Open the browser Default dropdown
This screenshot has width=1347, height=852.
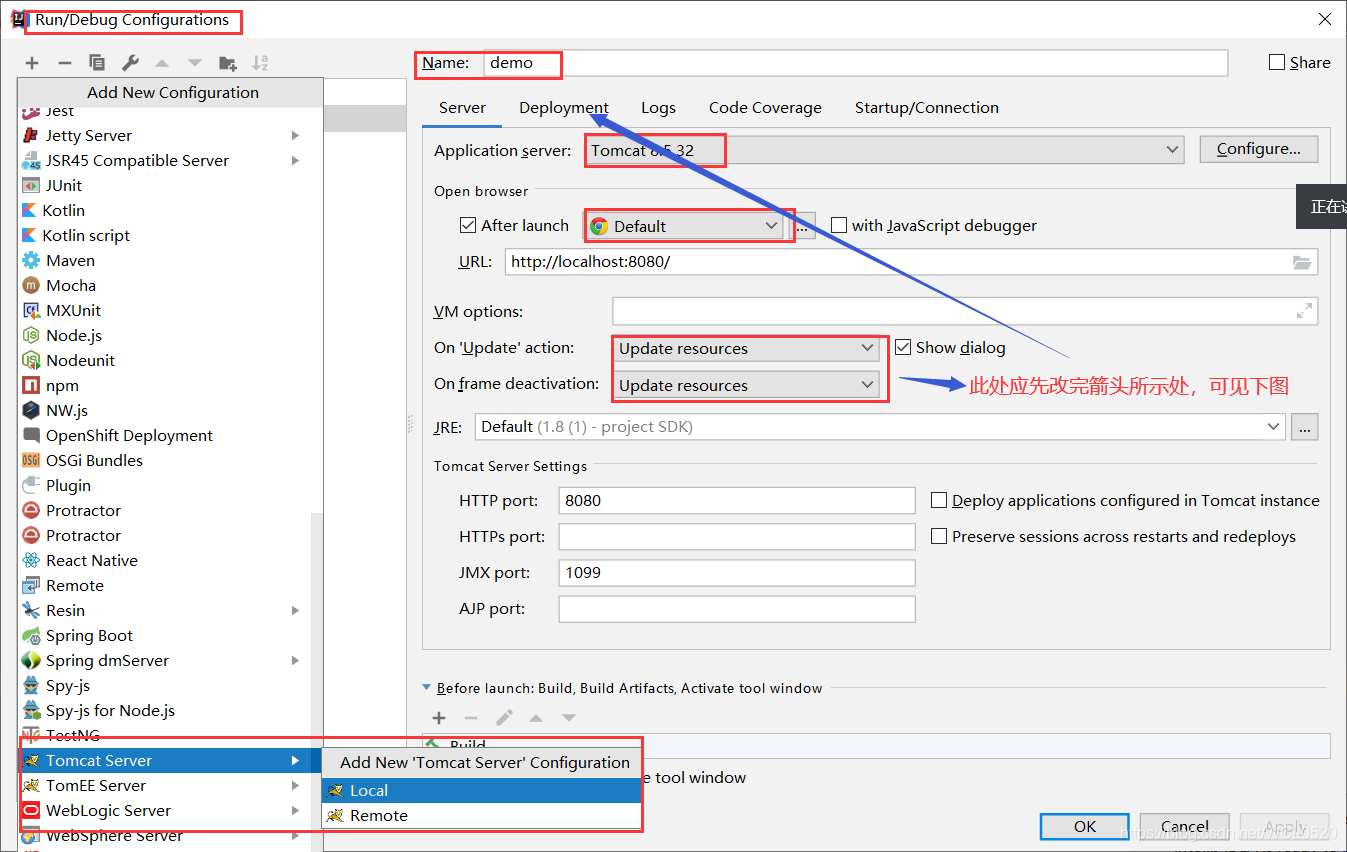(685, 226)
